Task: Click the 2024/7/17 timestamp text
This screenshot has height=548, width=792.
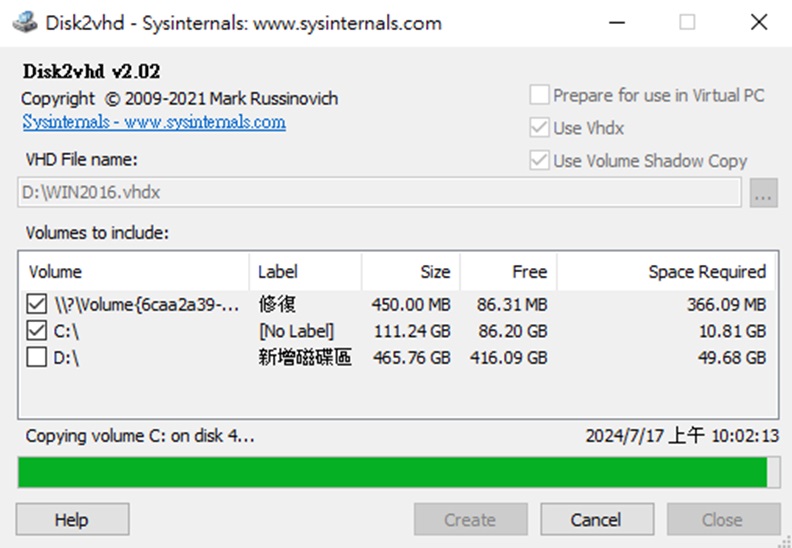Action: coord(682,436)
